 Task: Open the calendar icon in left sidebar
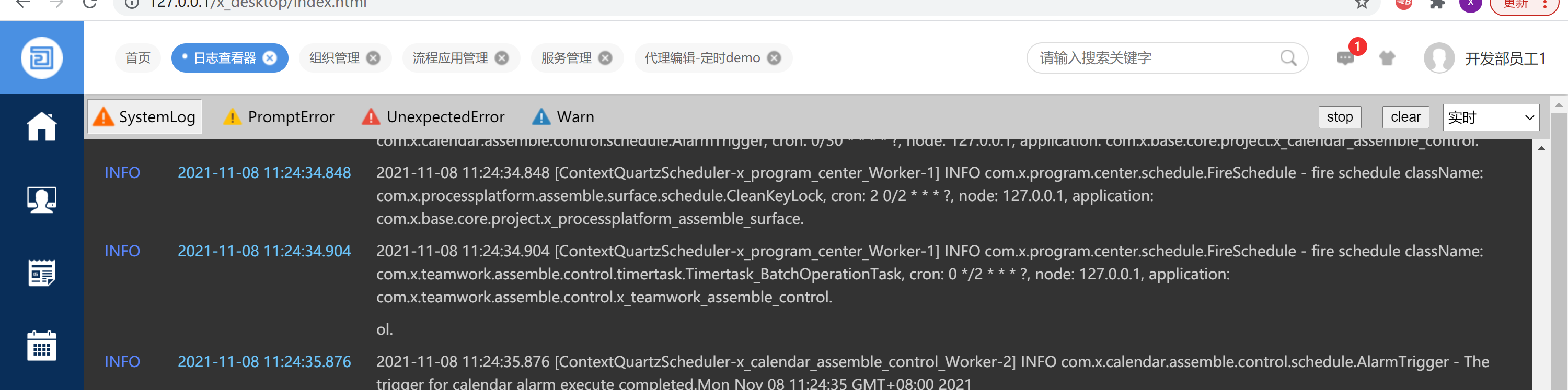pyautogui.click(x=41, y=346)
